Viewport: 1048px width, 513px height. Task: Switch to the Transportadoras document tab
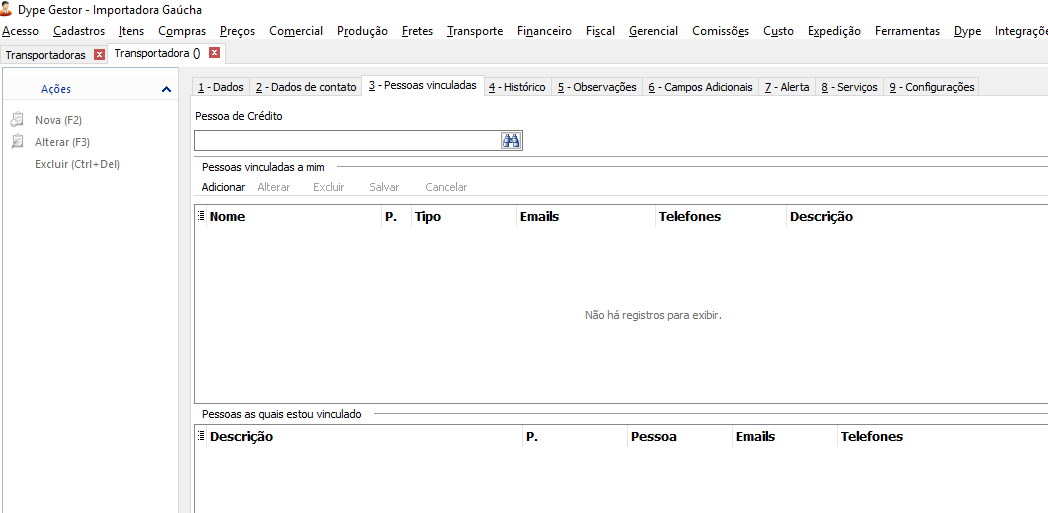tap(45, 55)
